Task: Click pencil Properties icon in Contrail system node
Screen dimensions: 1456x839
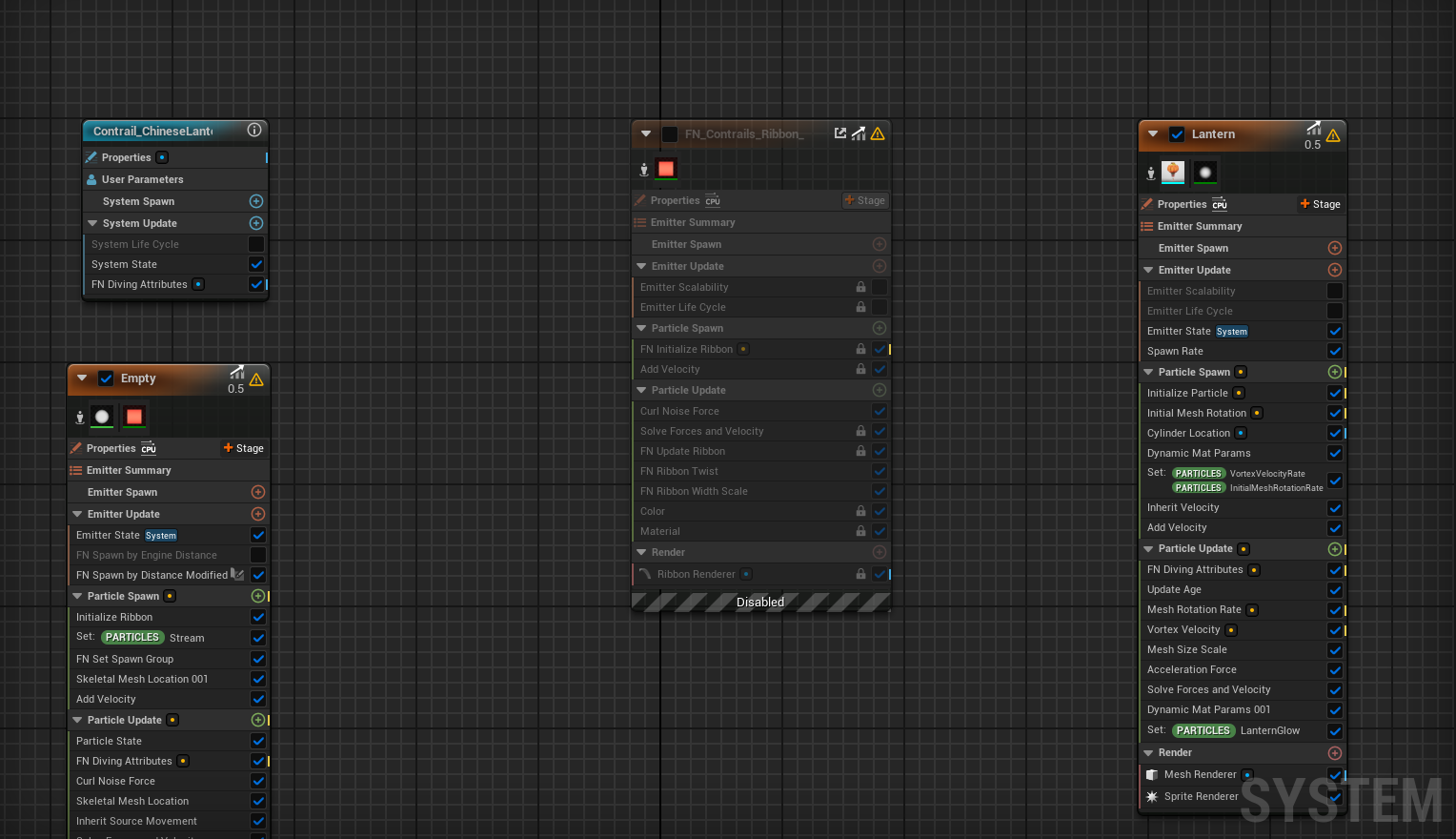Action: click(91, 157)
